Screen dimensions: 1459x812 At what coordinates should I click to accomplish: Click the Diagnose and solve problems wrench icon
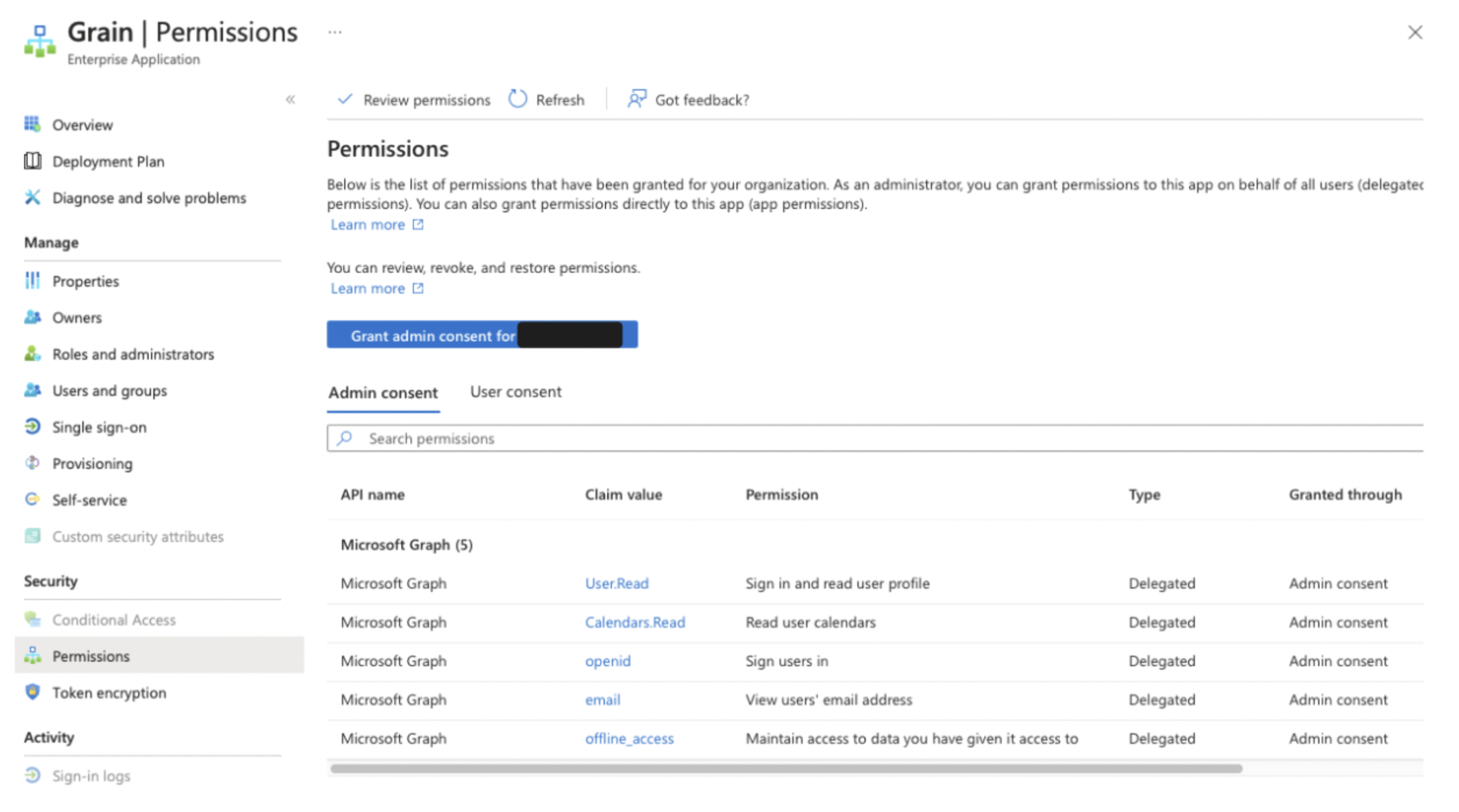pyautogui.click(x=33, y=198)
